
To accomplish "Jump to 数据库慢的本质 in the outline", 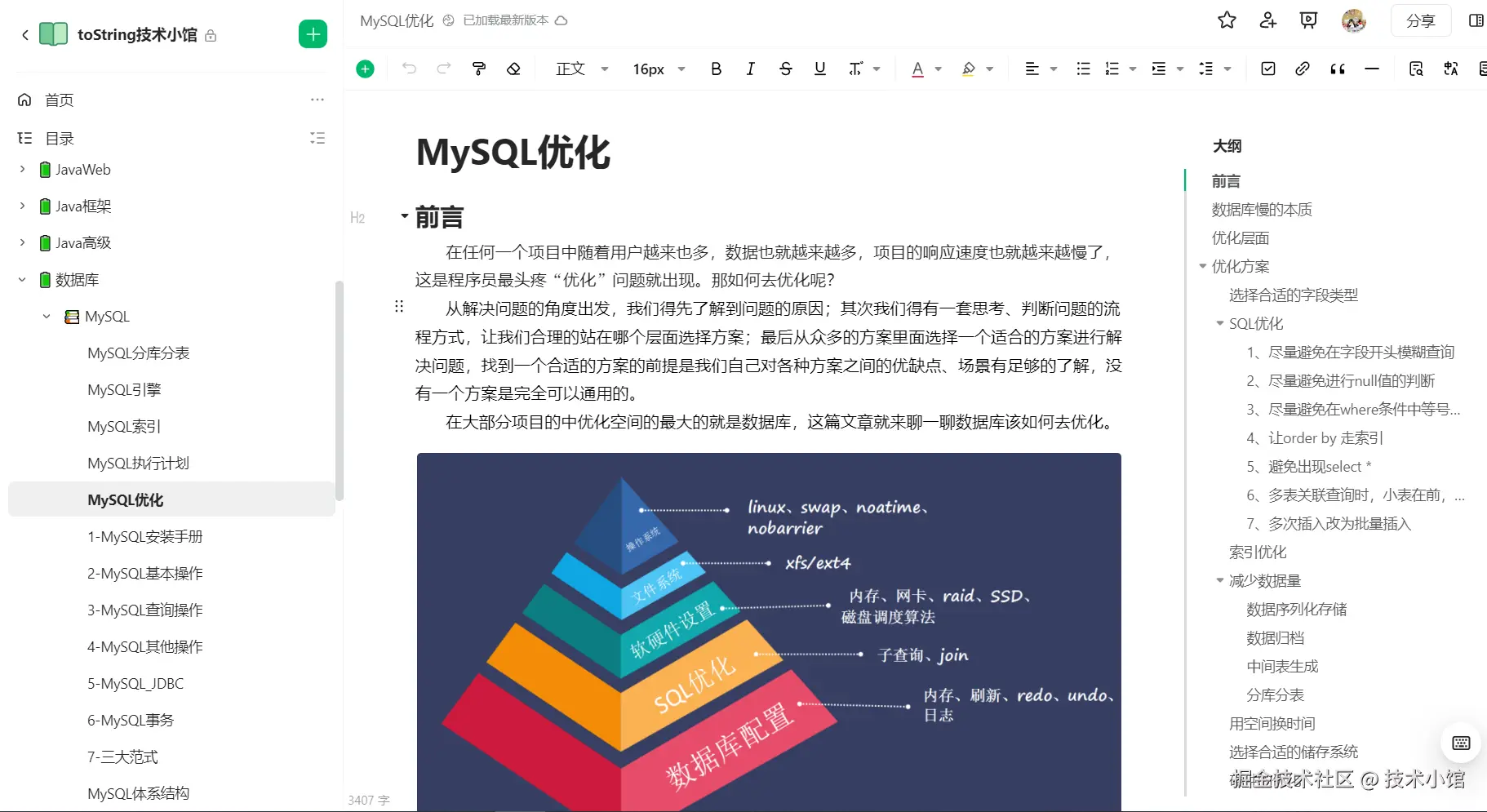I will click(1262, 210).
